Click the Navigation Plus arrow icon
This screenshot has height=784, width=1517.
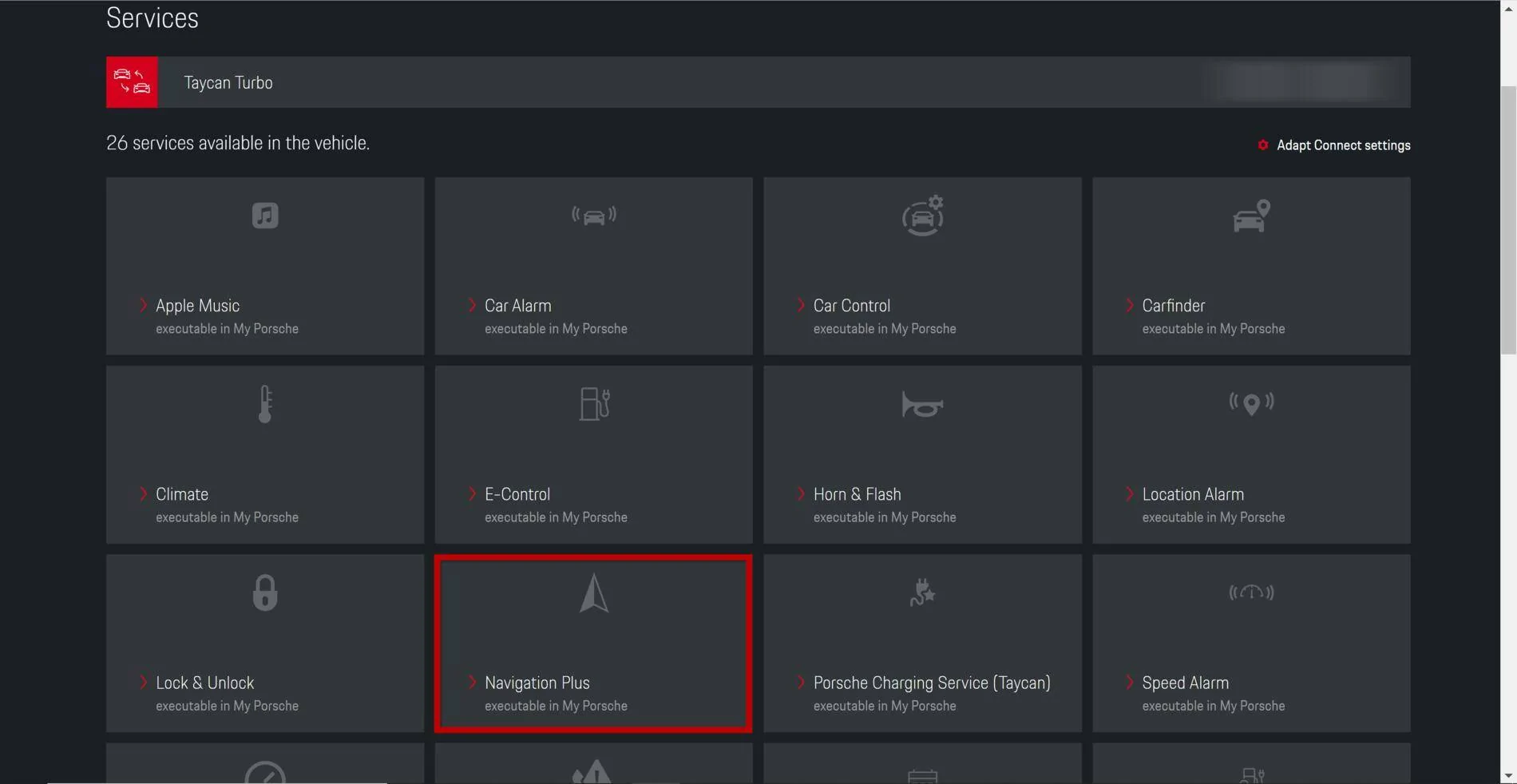tap(594, 593)
